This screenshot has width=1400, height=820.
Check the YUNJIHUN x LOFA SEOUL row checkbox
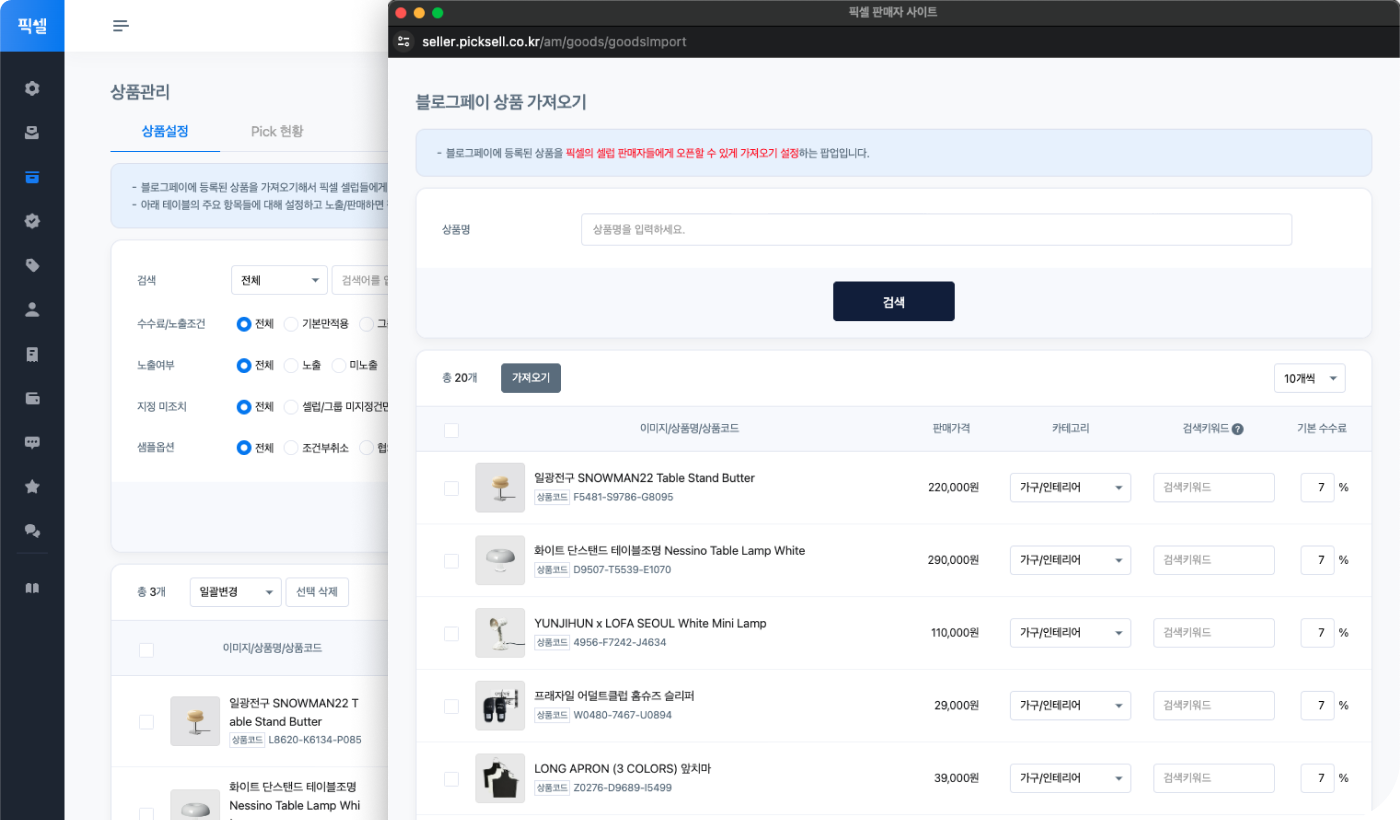(451, 634)
